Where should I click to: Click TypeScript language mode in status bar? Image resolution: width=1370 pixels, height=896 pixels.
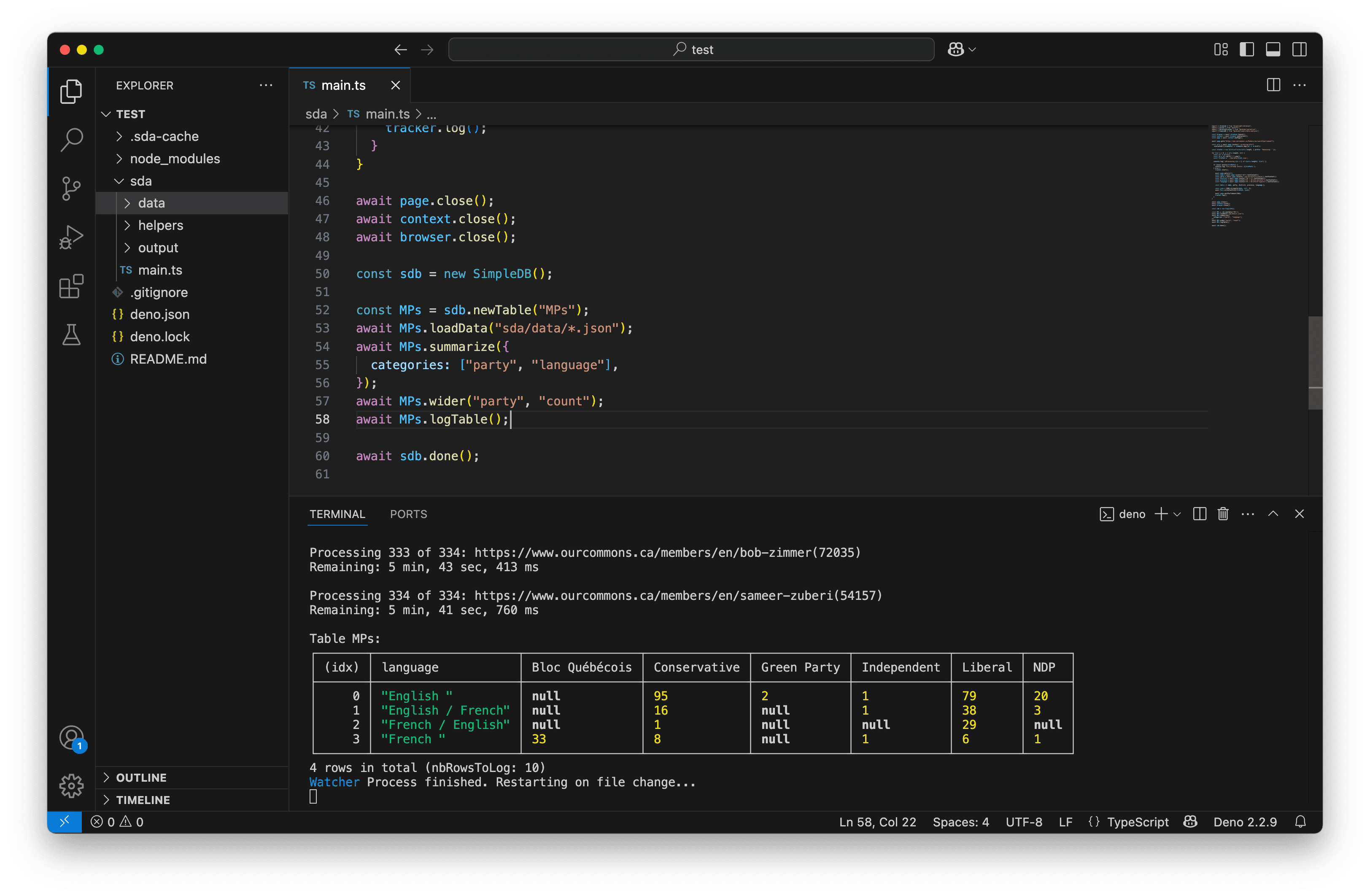1138,822
